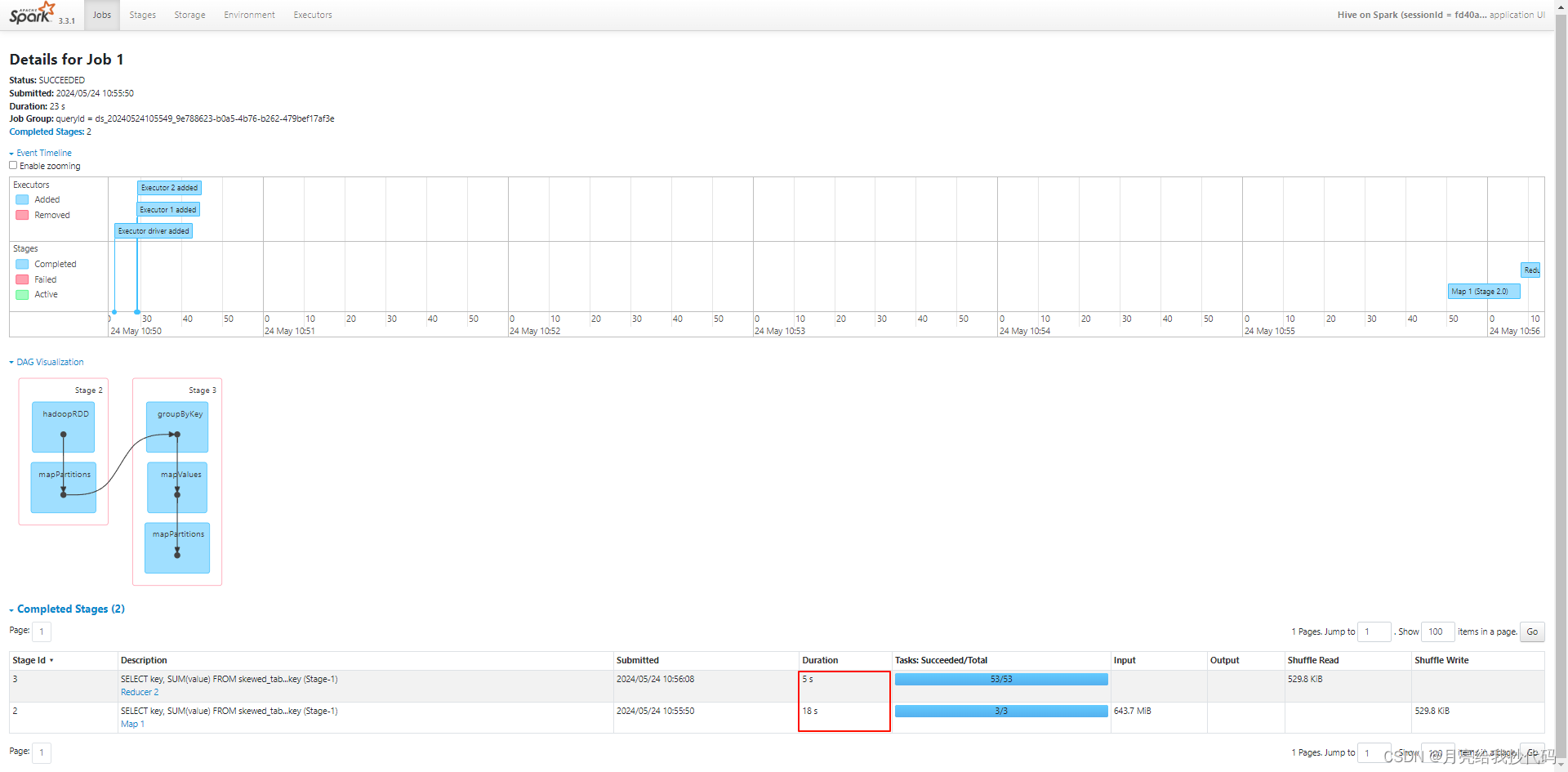Screen dimensions: 1568x772
Task: Open the Reducer 2 stage link
Action: click(140, 692)
